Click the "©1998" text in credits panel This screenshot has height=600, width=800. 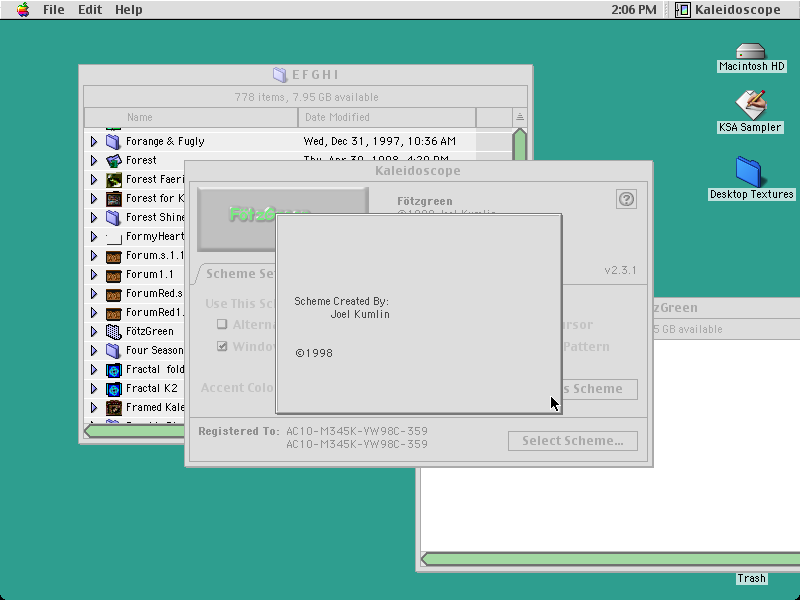click(x=314, y=353)
